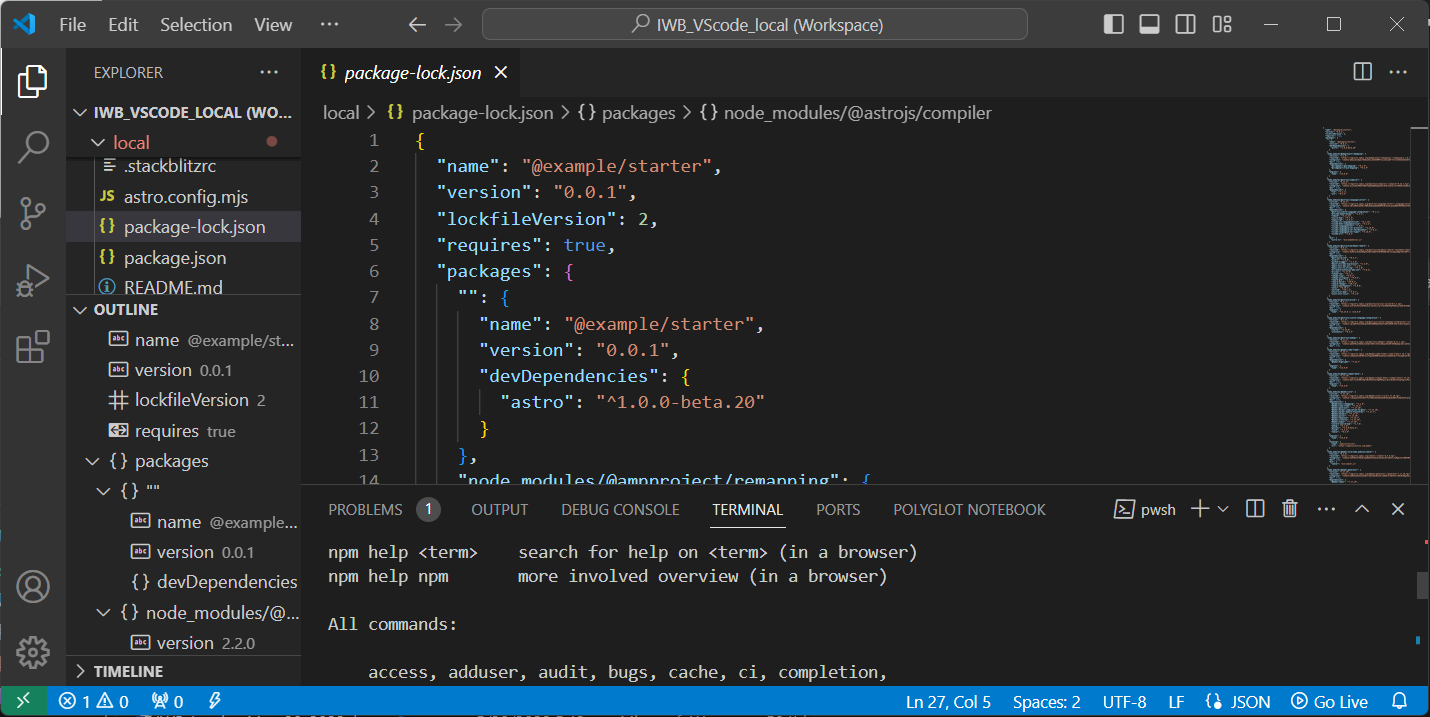Switch to the POLYGLOT NOTEBOOK tab
The width and height of the screenshot is (1430, 717).
pos(969,509)
